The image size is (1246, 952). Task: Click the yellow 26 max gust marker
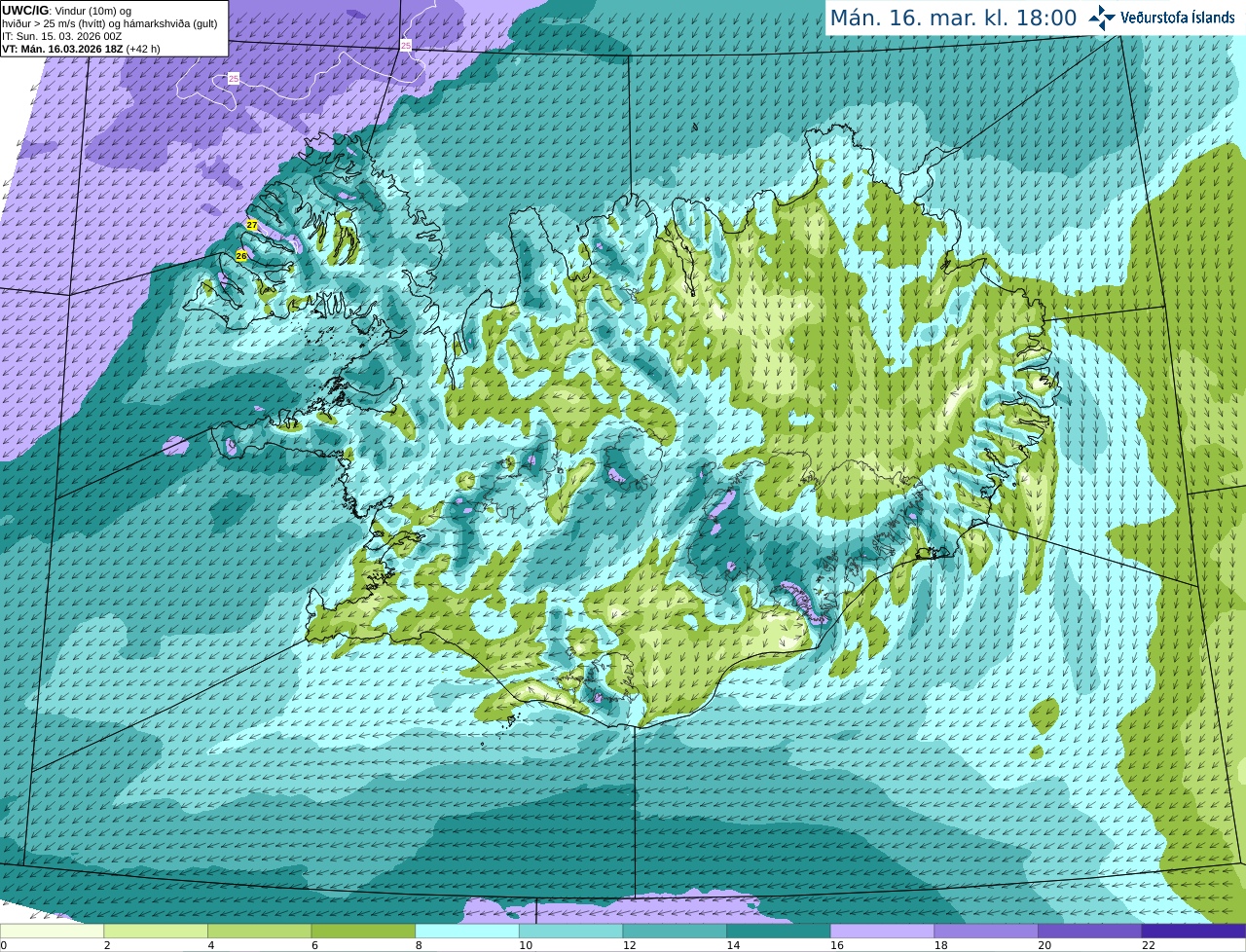[241, 256]
